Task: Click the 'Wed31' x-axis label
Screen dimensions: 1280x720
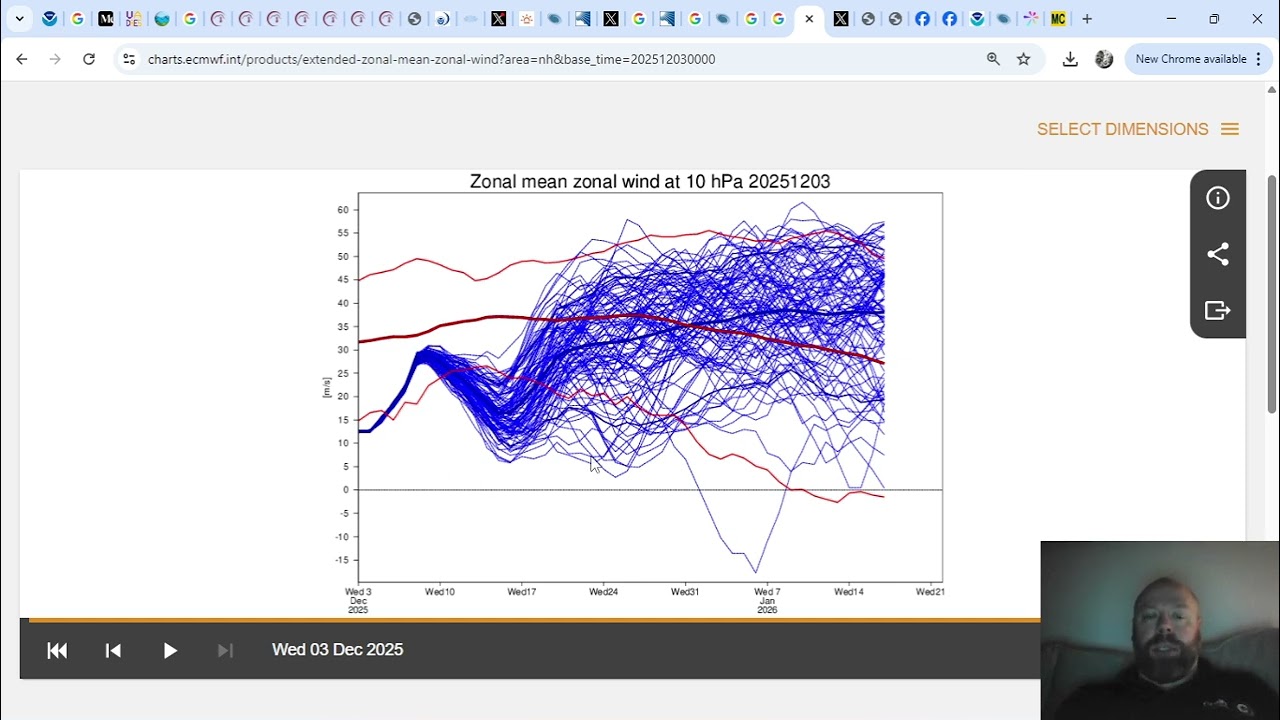Action: 685,592
